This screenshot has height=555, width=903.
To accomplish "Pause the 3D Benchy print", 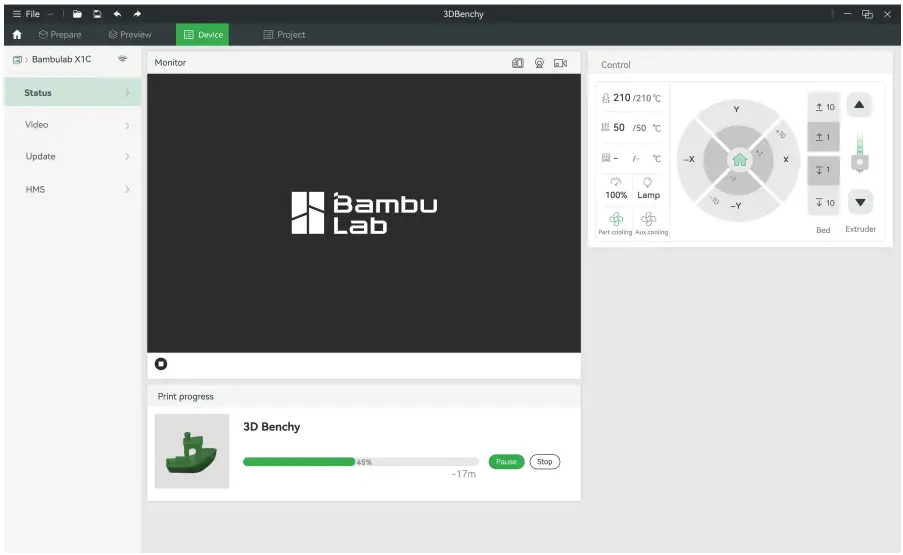I will pos(506,462).
